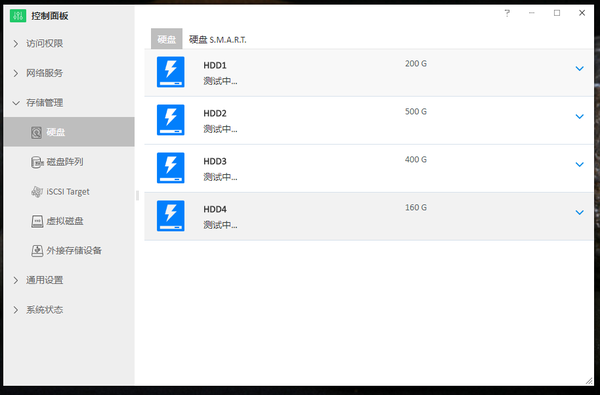Expand HDD4 details chevron
This screenshot has height=395, width=600.
point(579,212)
